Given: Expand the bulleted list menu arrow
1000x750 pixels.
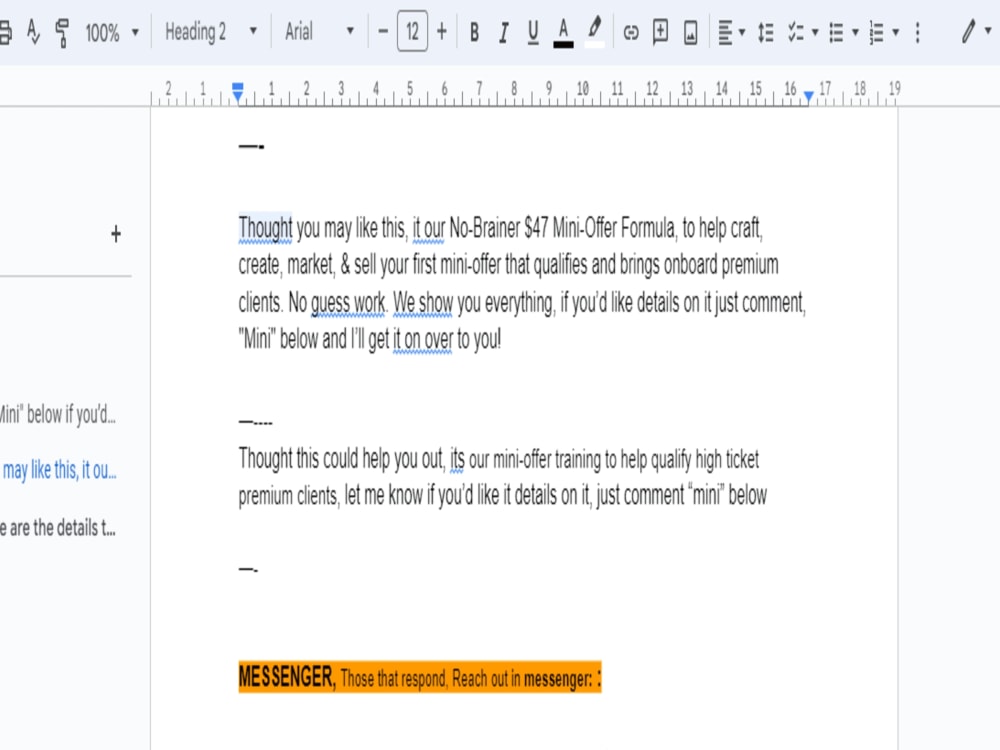Looking at the screenshot, I should pyautogui.click(x=855, y=32).
